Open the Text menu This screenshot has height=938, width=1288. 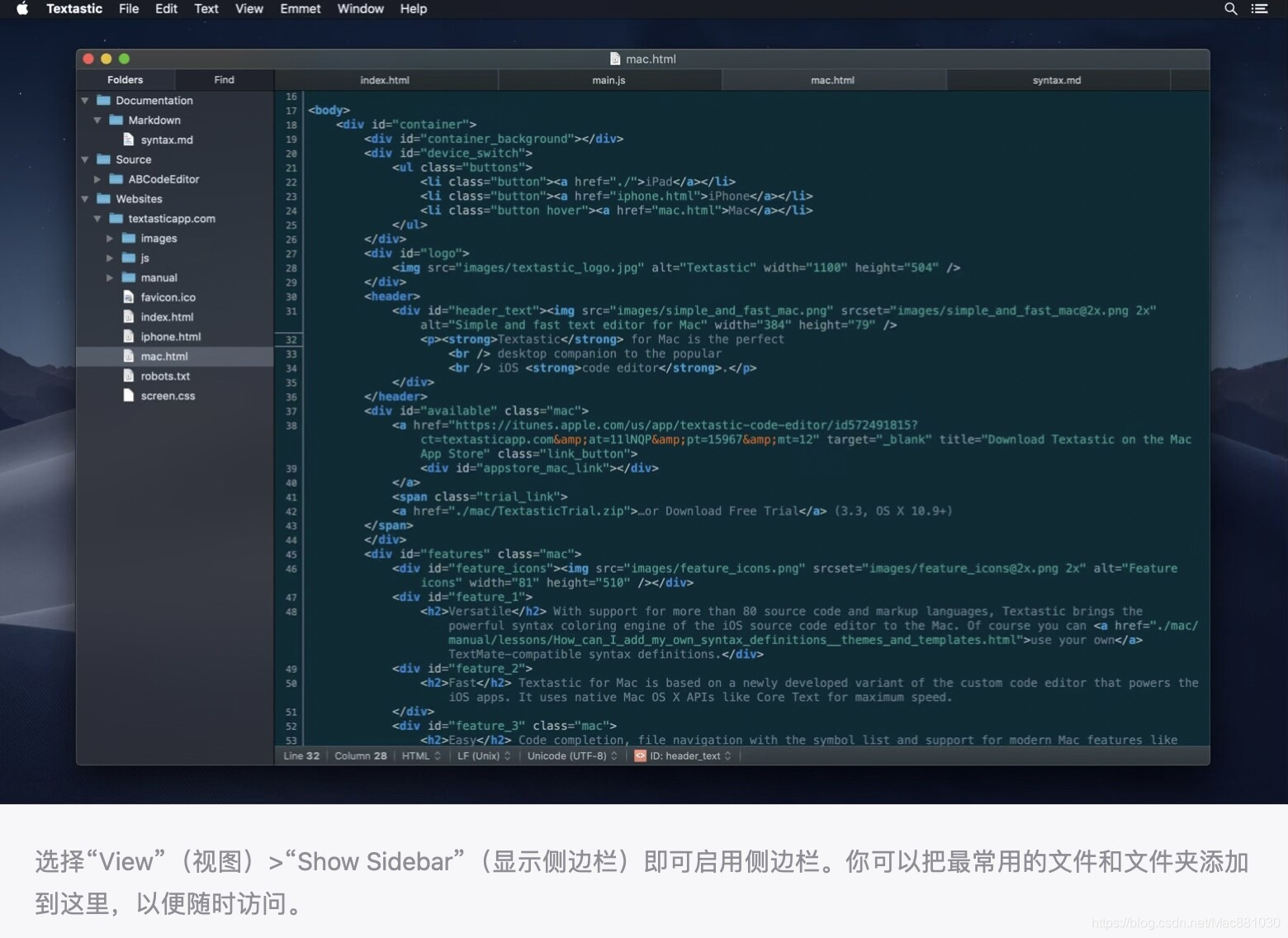click(x=206, y=8)
